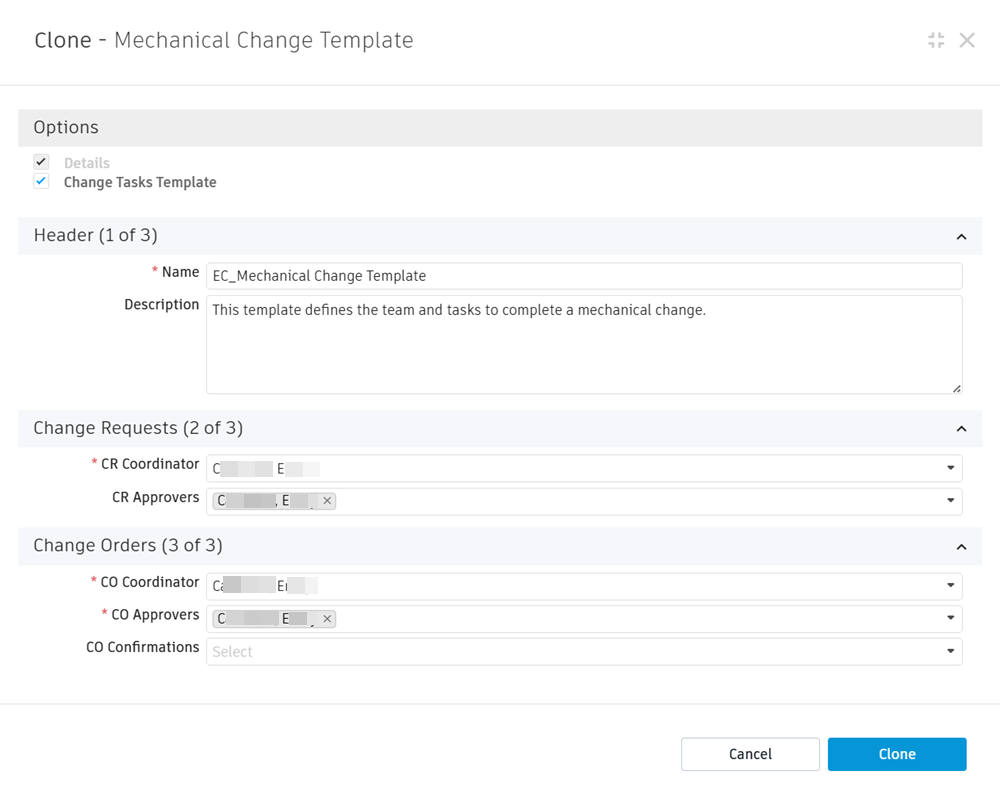
Task: Open the CO Coordinator dropdown arrow
Action: click(x=950, y=586)
